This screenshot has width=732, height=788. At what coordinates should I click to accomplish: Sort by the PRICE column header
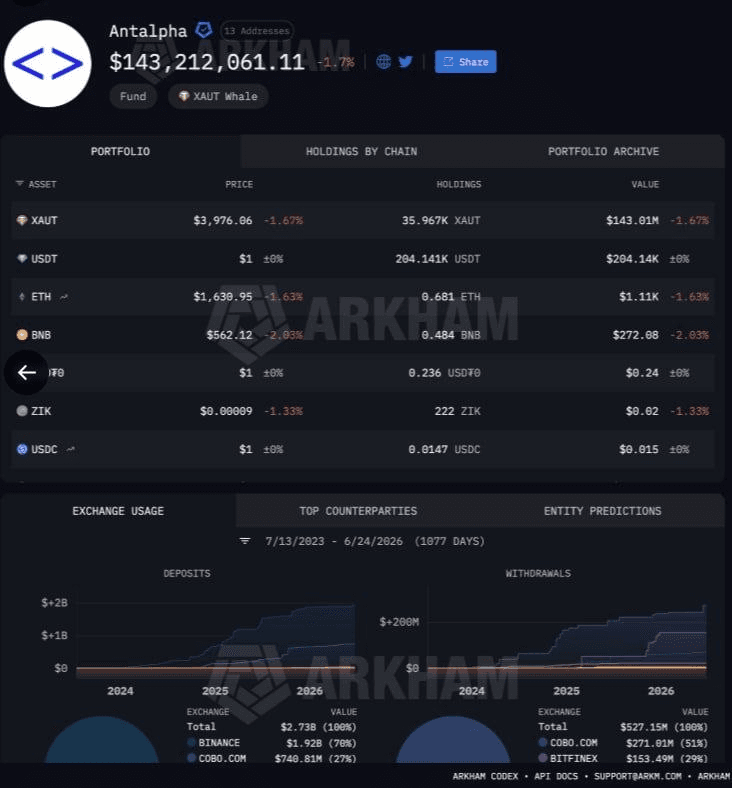pos(239,184)
